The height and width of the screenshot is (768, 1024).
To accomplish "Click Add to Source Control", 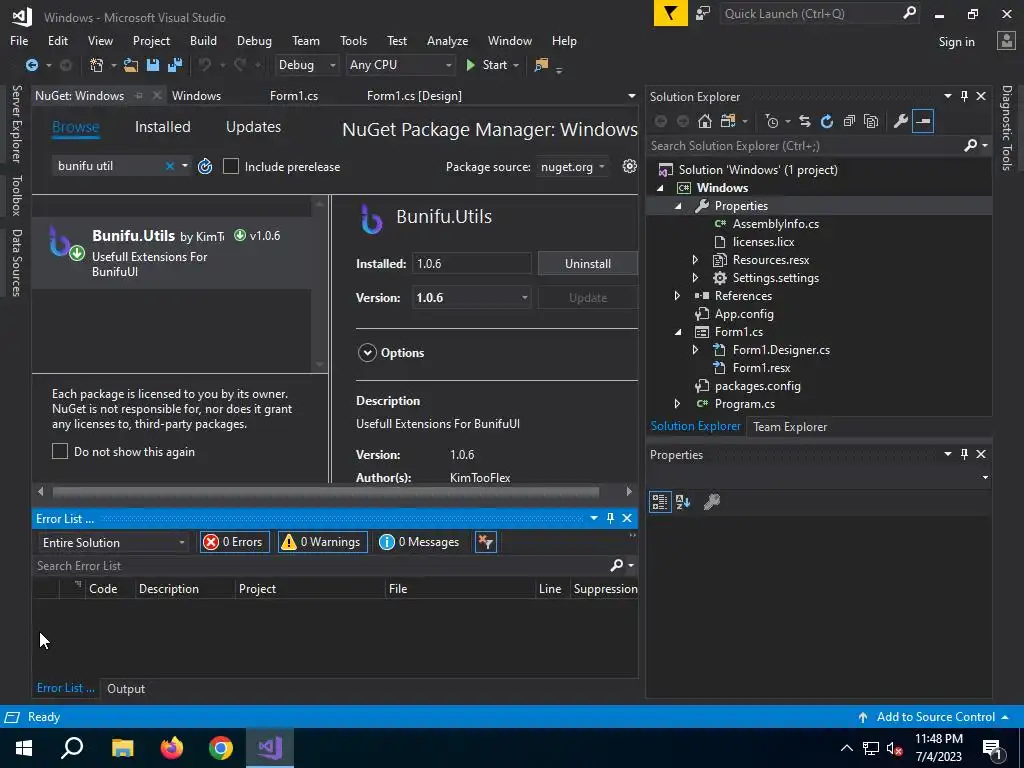I will tap(935, 716).
